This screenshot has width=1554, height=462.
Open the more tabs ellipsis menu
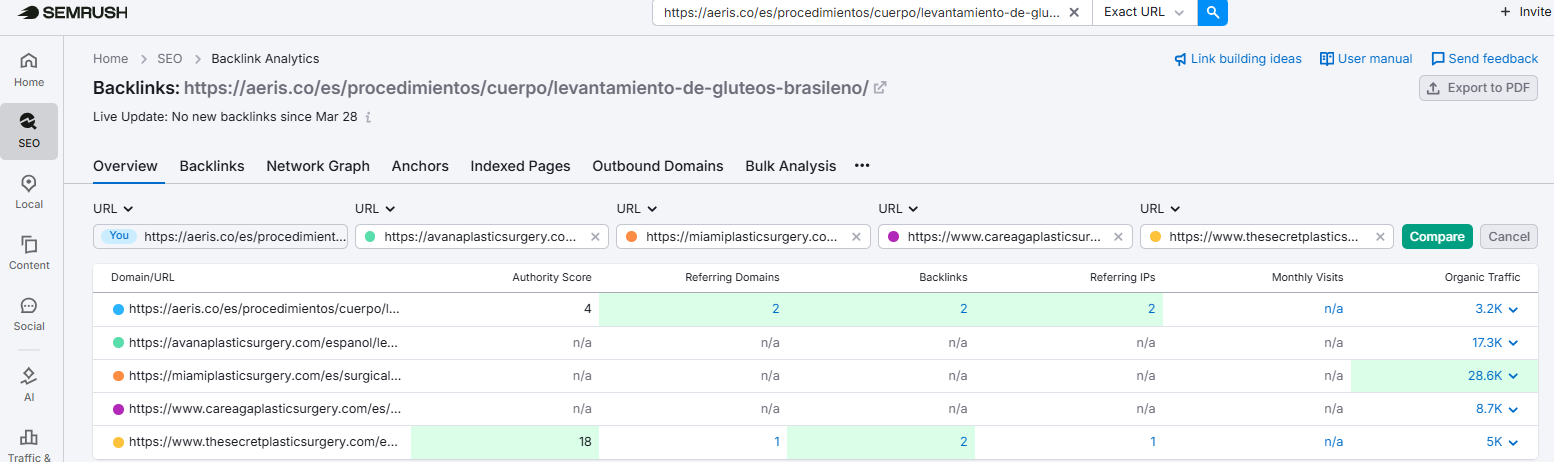[862, 166]
